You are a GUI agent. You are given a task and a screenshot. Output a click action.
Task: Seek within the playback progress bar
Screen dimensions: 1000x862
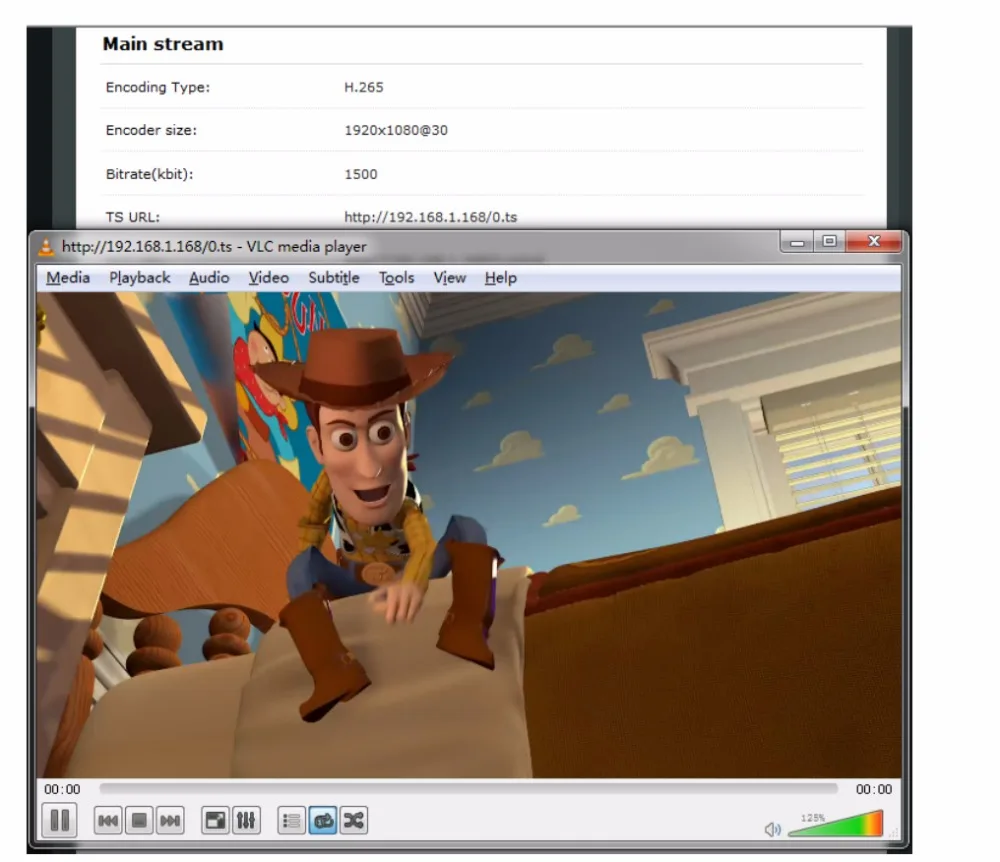point(468,789)
